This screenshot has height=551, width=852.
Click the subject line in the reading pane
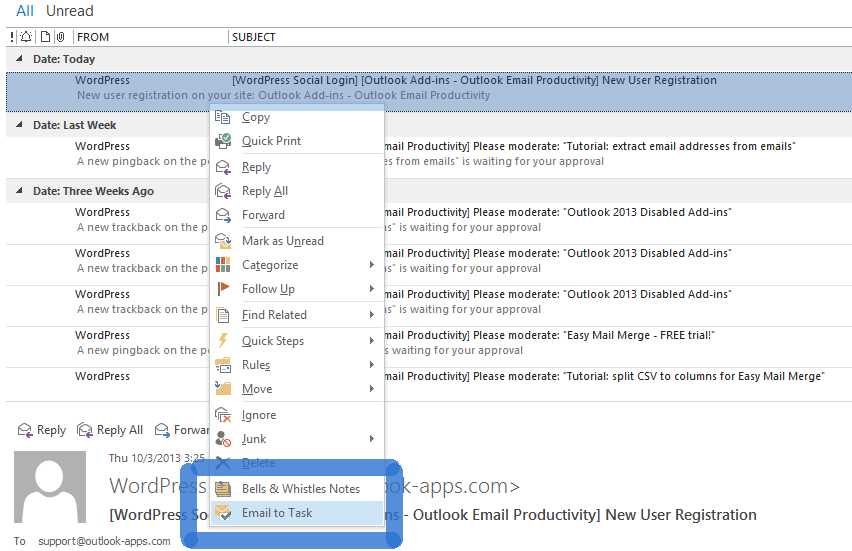(433, 515)
